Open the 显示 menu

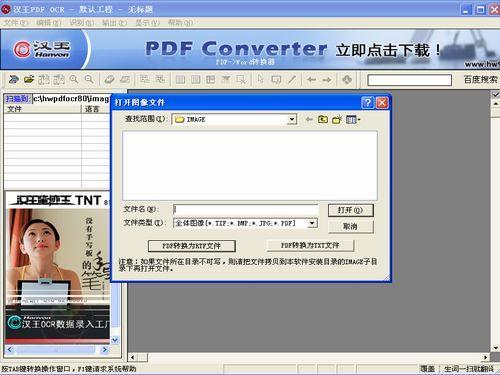pos(147,23)
